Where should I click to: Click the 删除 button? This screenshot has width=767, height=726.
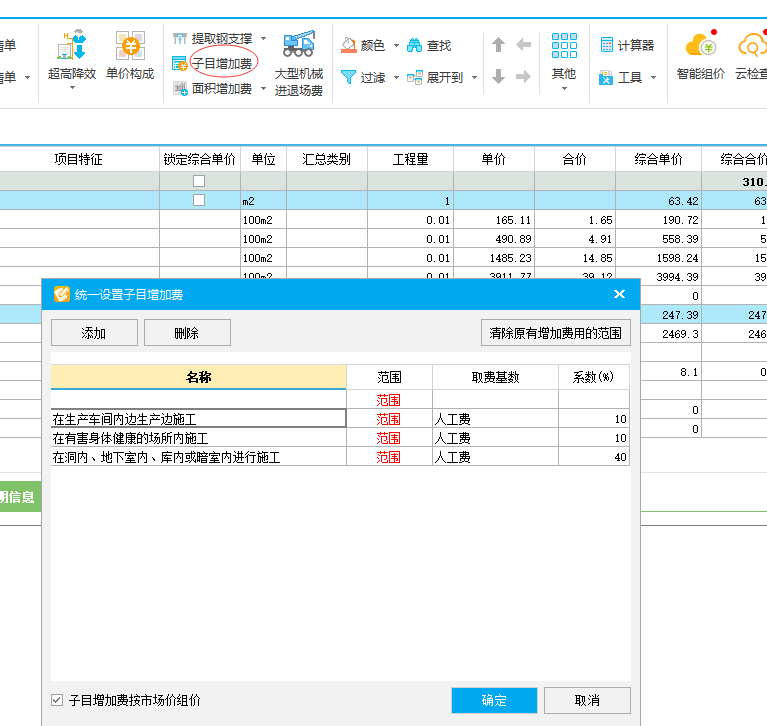click(x=187, y=333)
